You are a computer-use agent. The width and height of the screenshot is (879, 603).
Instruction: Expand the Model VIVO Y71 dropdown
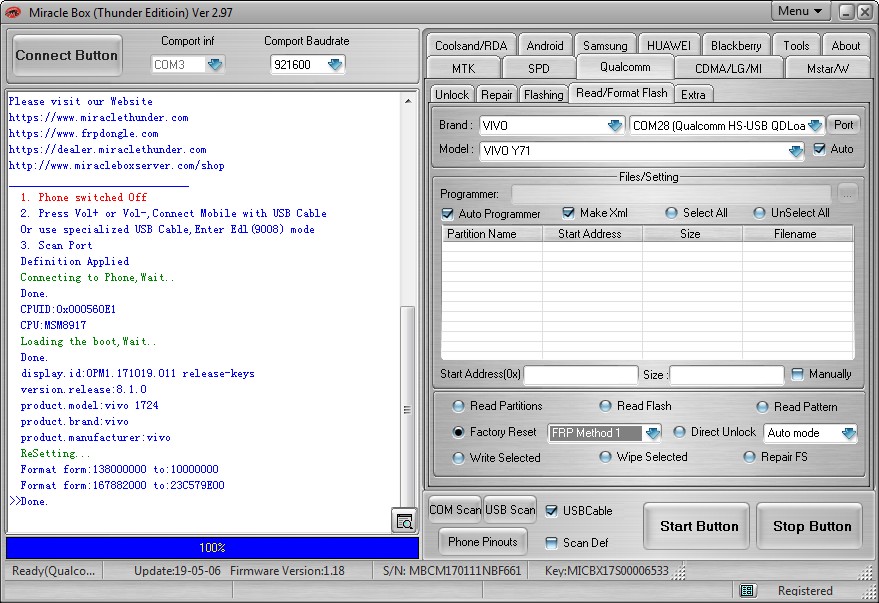(x=795, y=151)
